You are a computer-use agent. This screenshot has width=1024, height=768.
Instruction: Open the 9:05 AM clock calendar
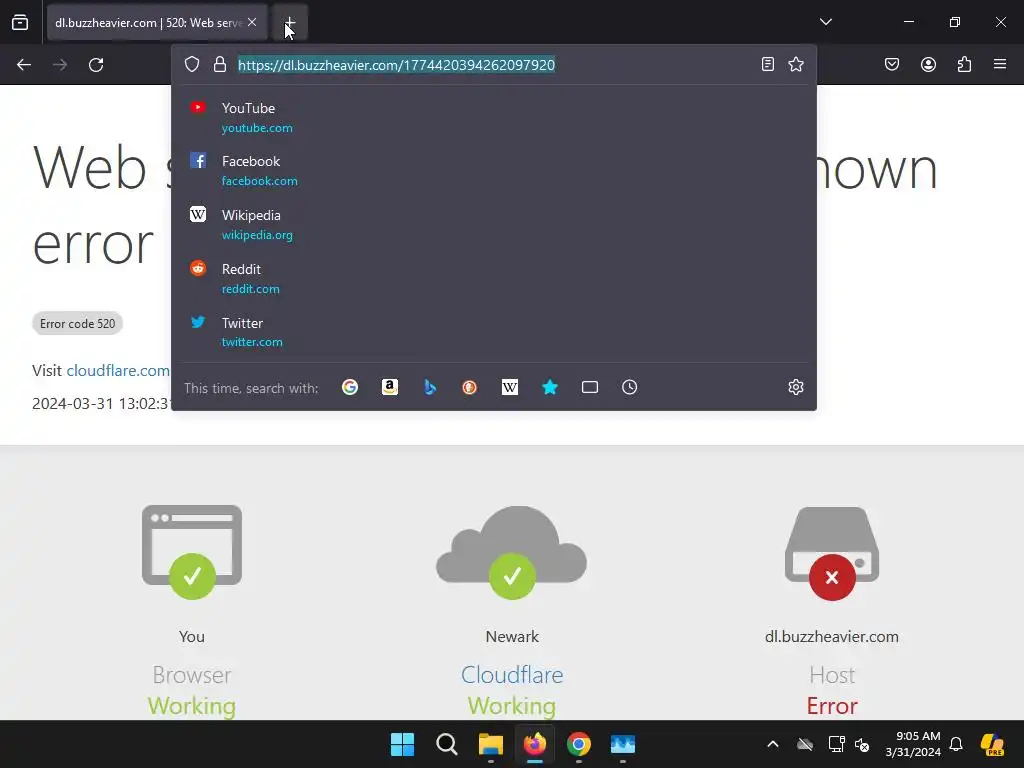click(x=913, y=744)
